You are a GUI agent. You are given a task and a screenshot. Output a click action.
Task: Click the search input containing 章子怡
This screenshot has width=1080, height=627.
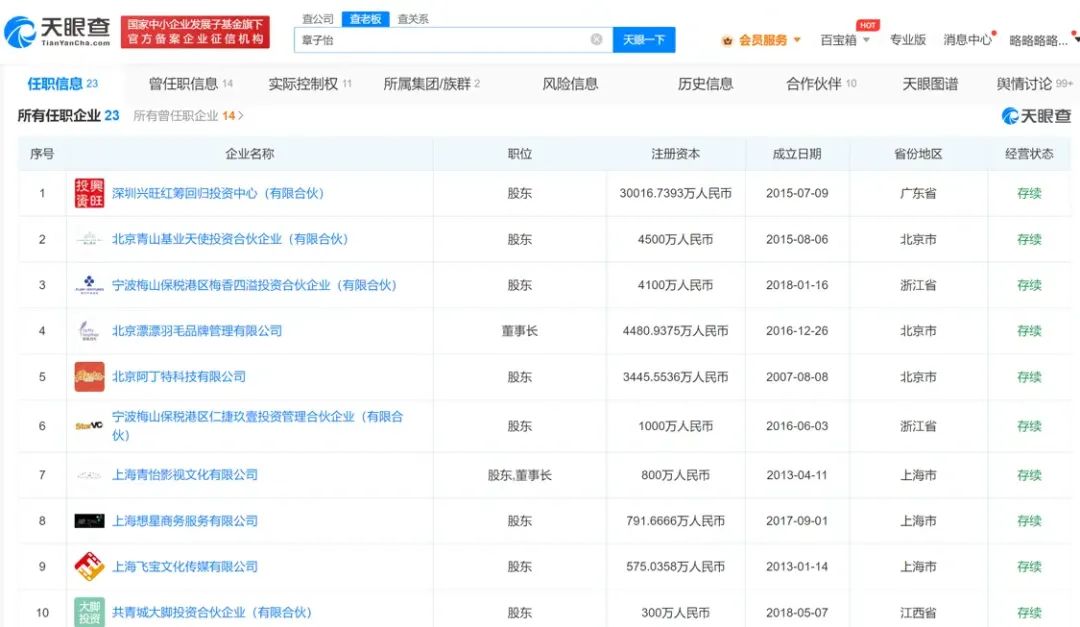[440, 40]
